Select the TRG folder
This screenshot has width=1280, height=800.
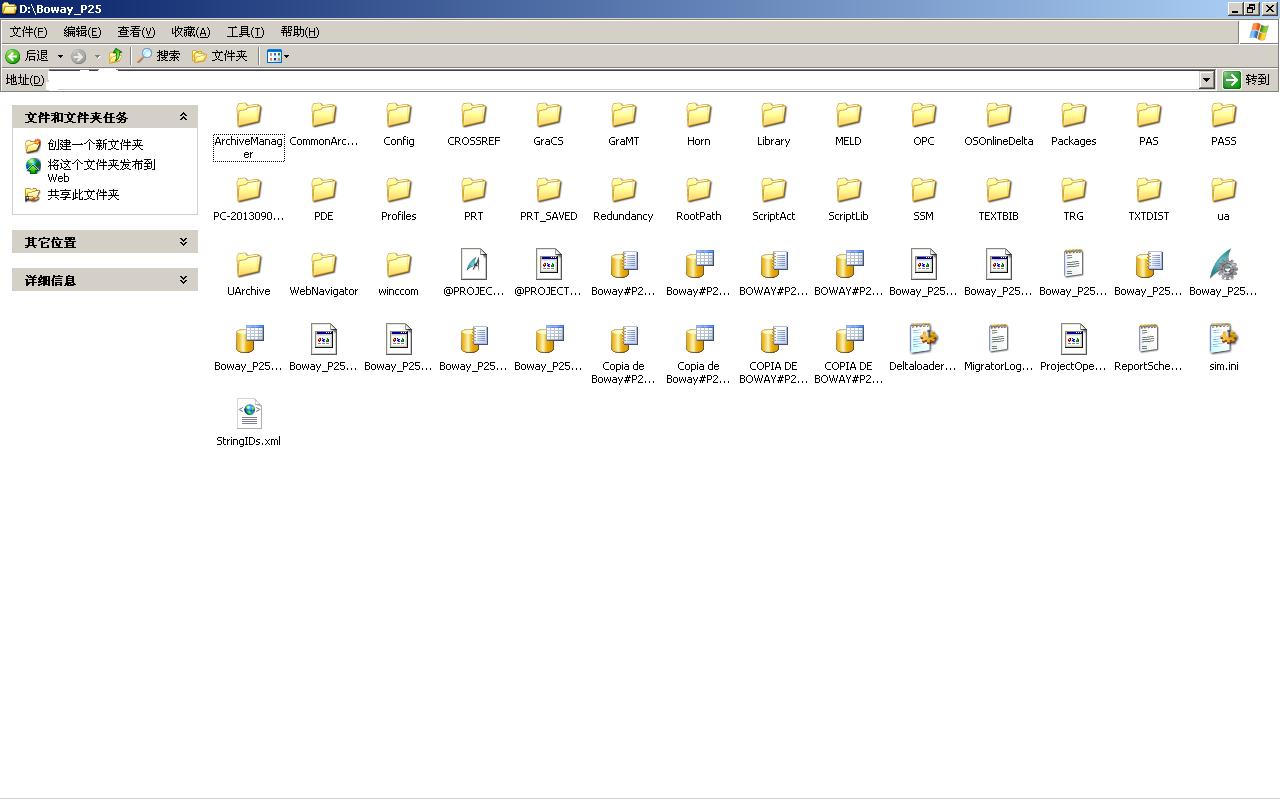pos(1074,200)
